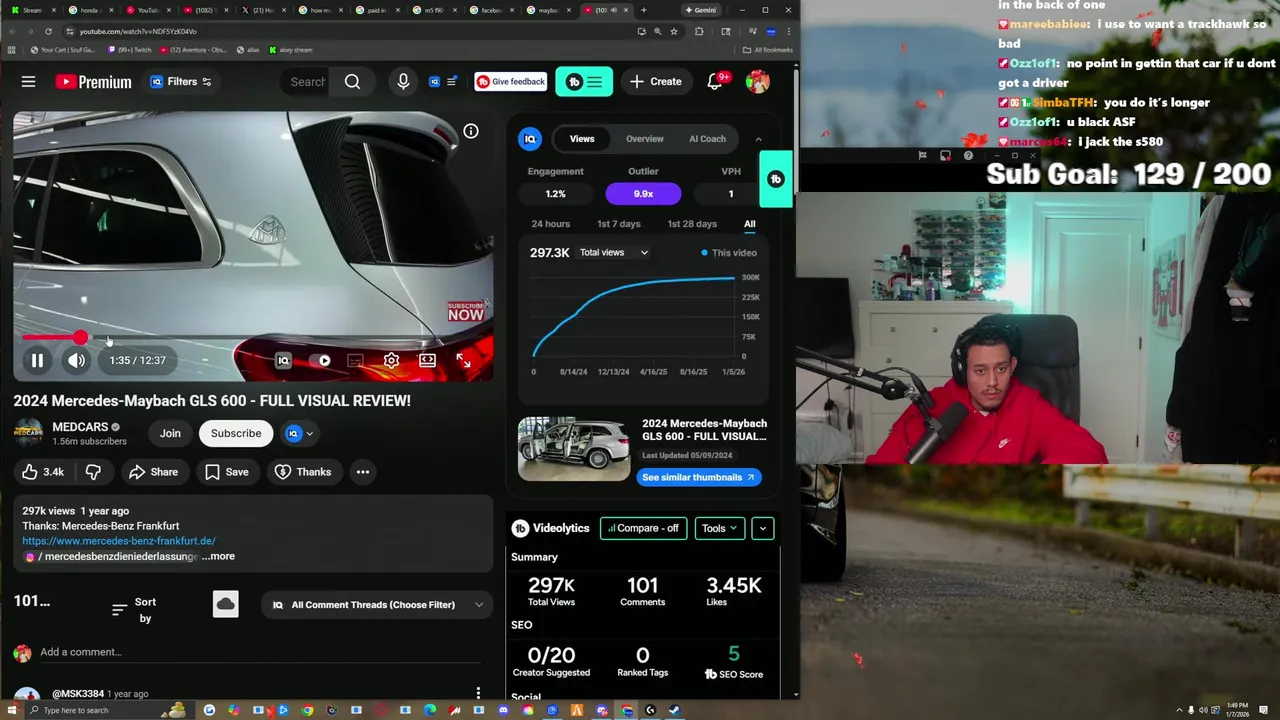
Task: Open the YouTube hamburger guide menu
Action: coord(28,82)
